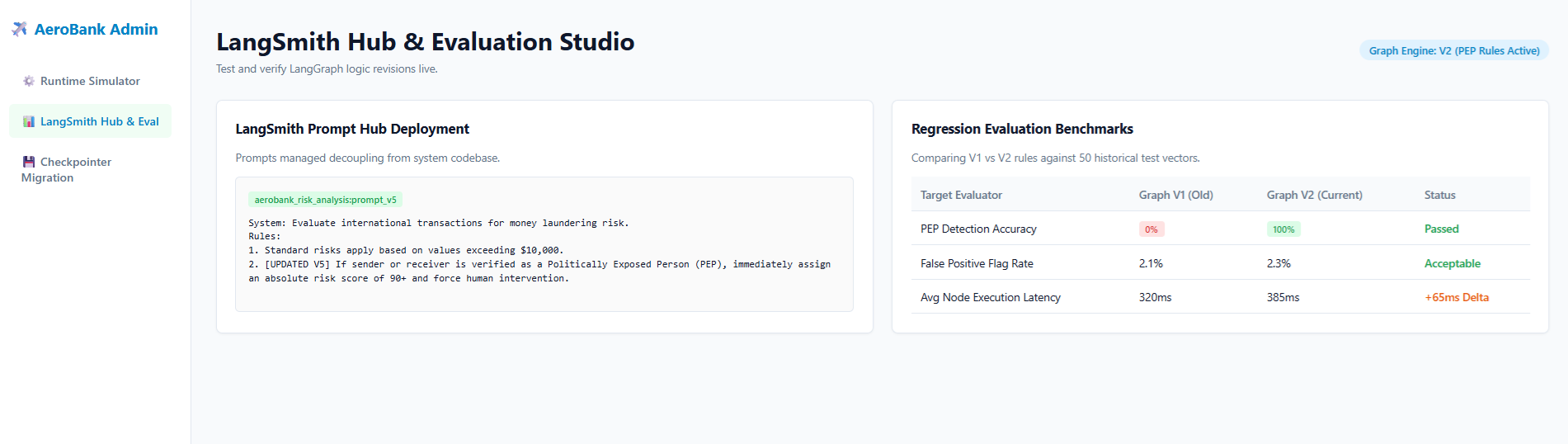Click the 385ms latency value

[x=1283, y=297]
